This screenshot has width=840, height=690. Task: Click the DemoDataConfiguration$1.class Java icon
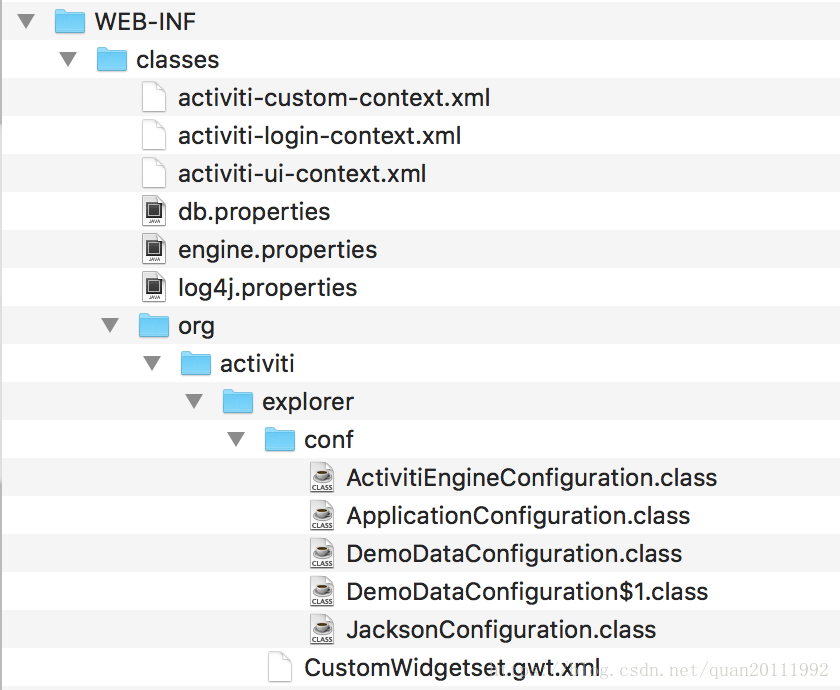(322, 591)
